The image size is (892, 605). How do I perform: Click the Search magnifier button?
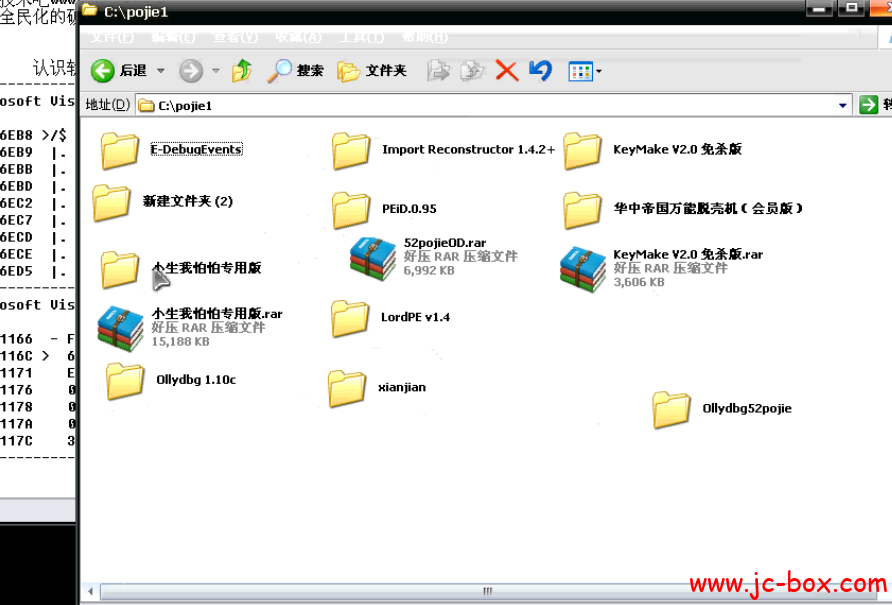tap(295, 71)
